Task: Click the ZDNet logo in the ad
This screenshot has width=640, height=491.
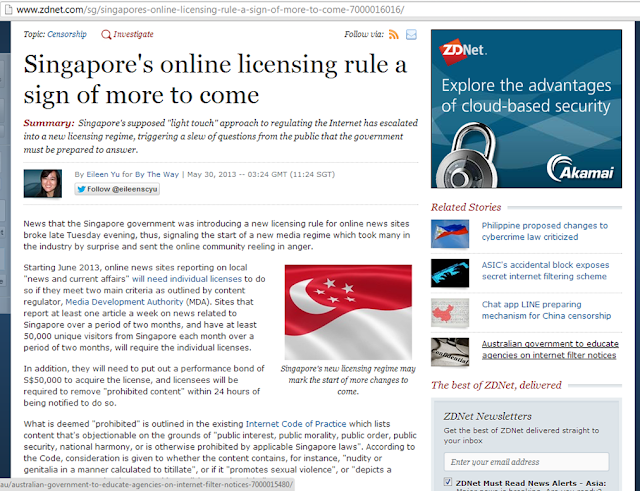Action: pyautogui.click(x=463, y=51)
